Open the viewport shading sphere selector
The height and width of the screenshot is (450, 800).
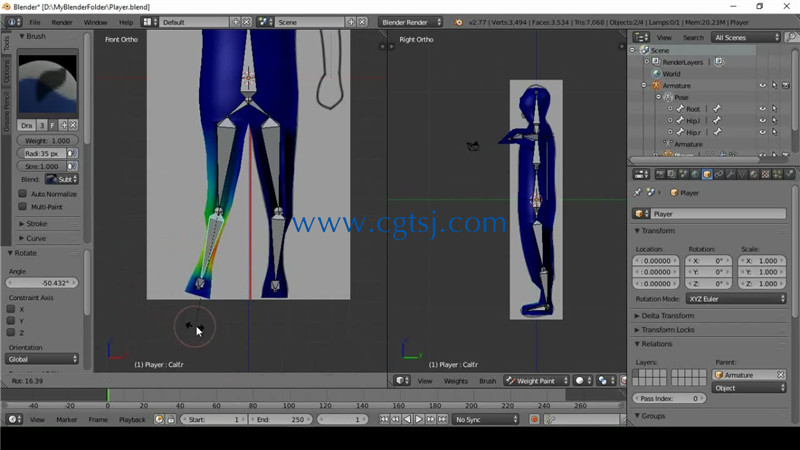582,381
